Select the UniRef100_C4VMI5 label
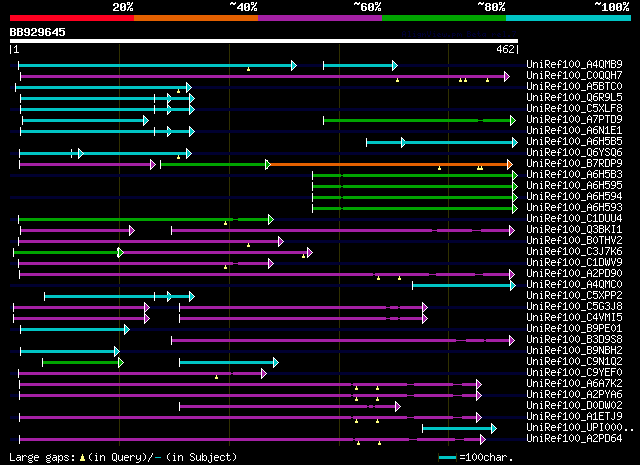Screen dimensions: 640x465 (574, 318)
